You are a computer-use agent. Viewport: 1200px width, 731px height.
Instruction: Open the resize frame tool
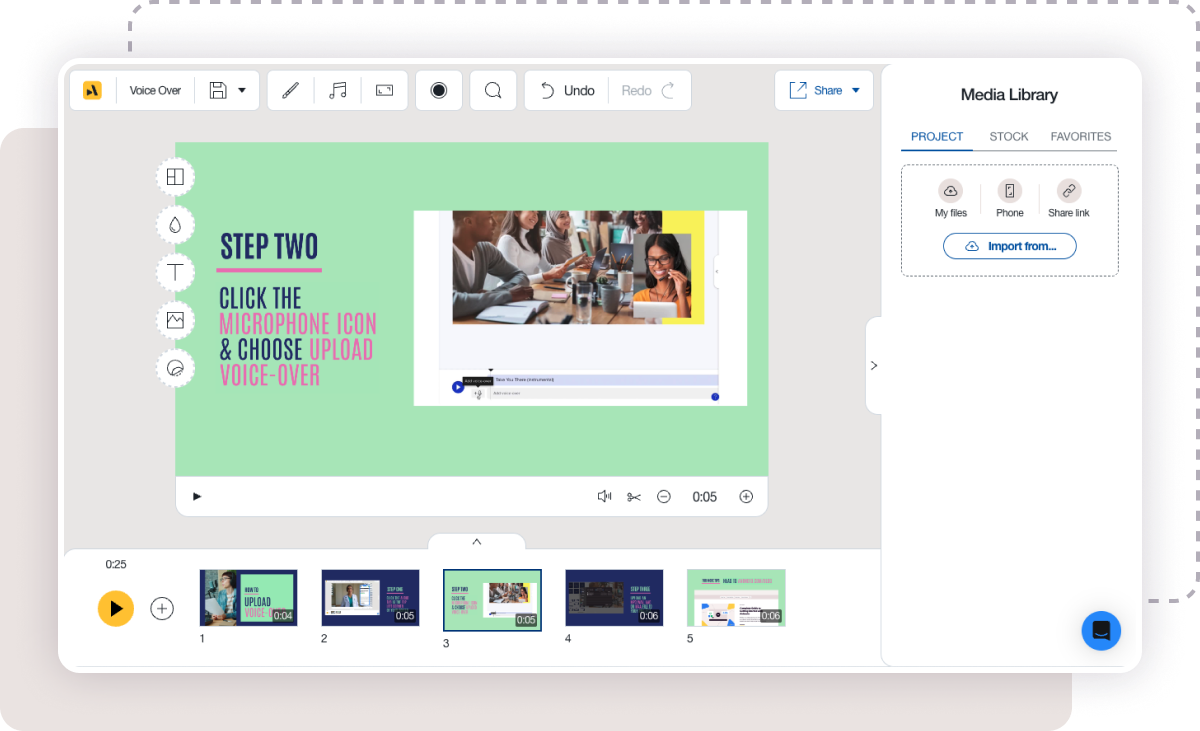pos(384,90)
